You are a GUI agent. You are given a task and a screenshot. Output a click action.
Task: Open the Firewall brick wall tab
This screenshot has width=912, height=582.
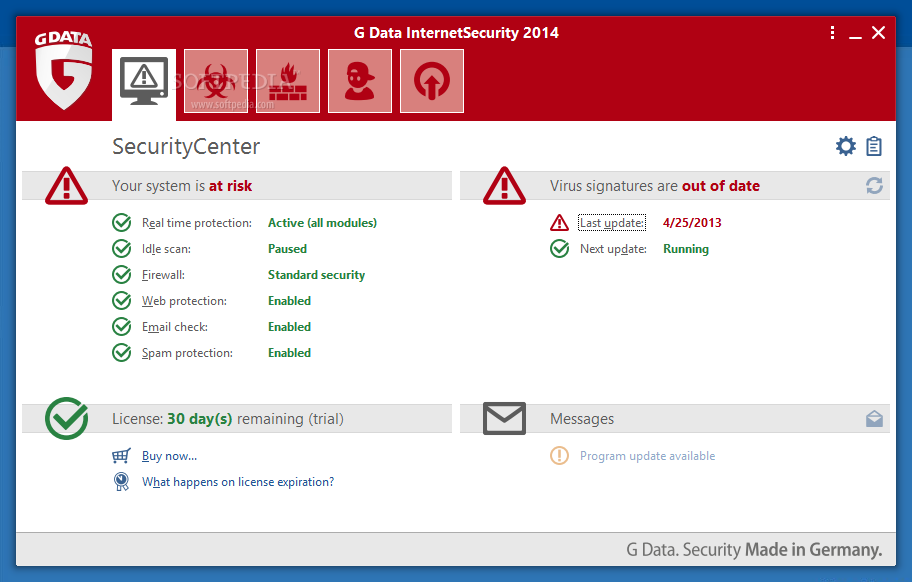pyautogui.click(x=288, y=81)
